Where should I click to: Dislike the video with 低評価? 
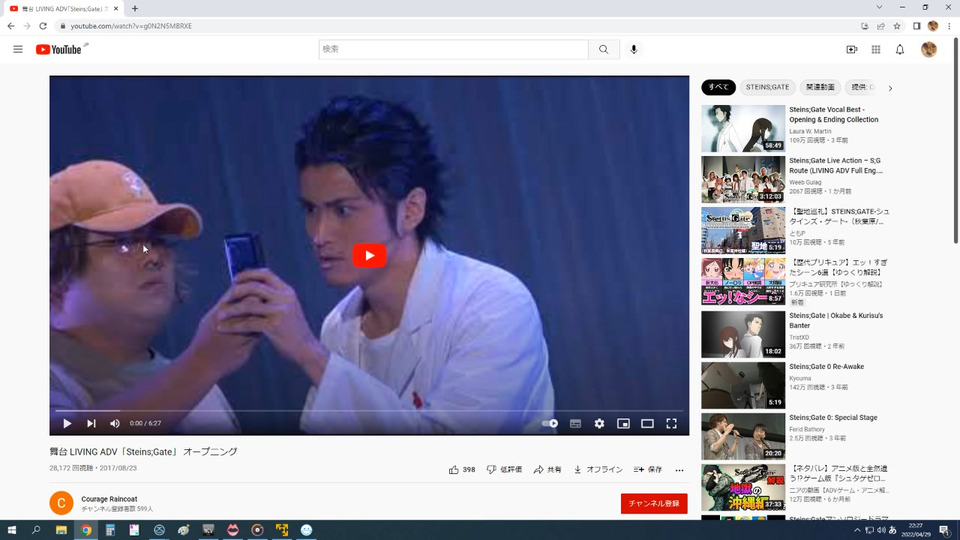click(504, 470)
